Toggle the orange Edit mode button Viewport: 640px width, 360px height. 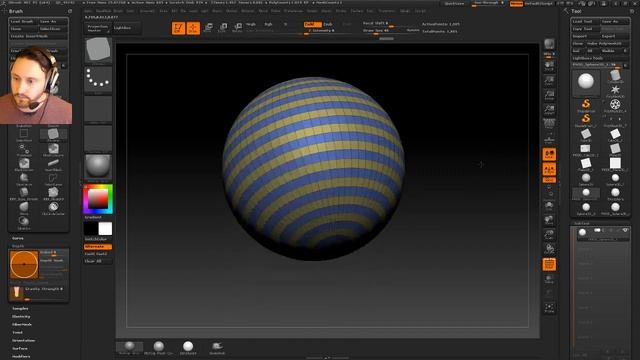178,28
